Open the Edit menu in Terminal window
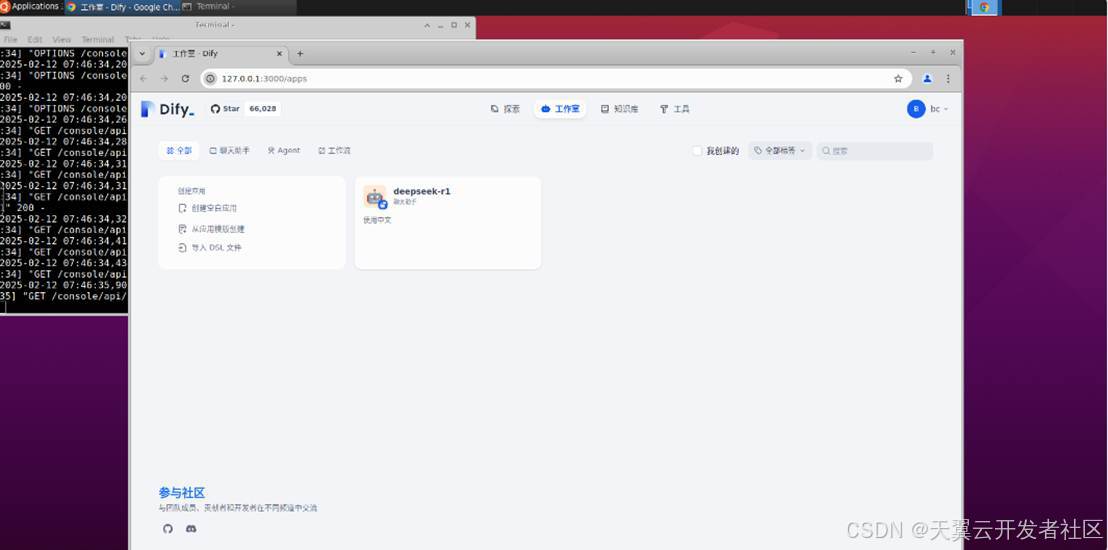The image size is (1108, 550). (35, 40)
